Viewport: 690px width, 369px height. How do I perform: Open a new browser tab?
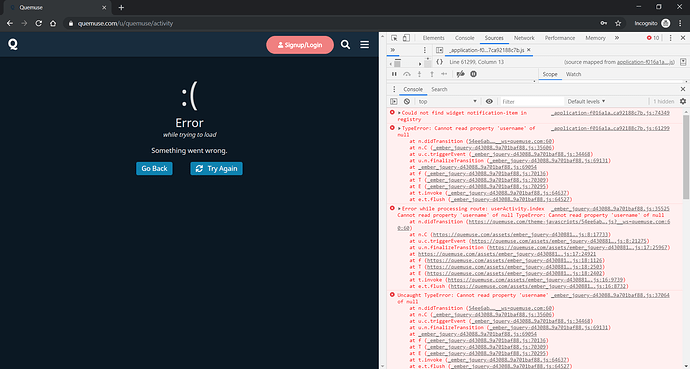click(121, 7)
